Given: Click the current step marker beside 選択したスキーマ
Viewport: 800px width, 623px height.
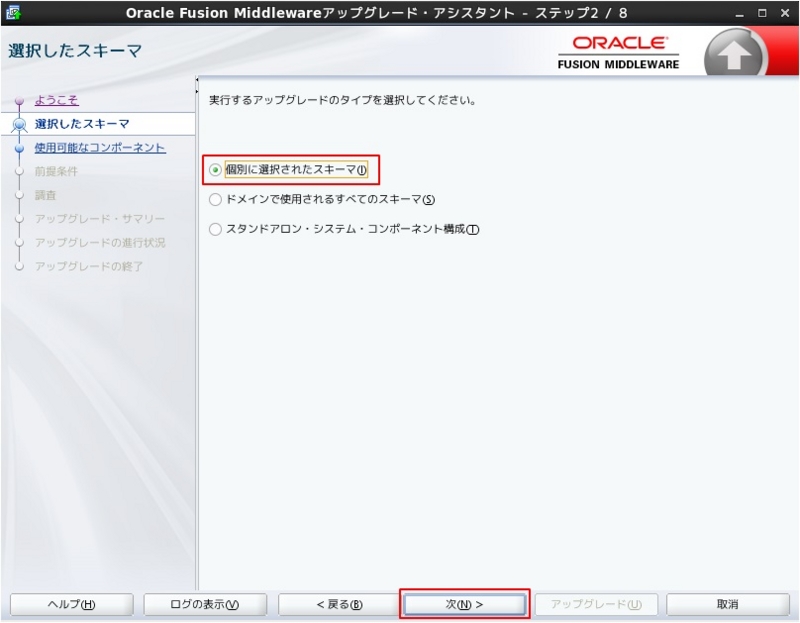Looking at the screenshot, I should click(x=19, y=124).
